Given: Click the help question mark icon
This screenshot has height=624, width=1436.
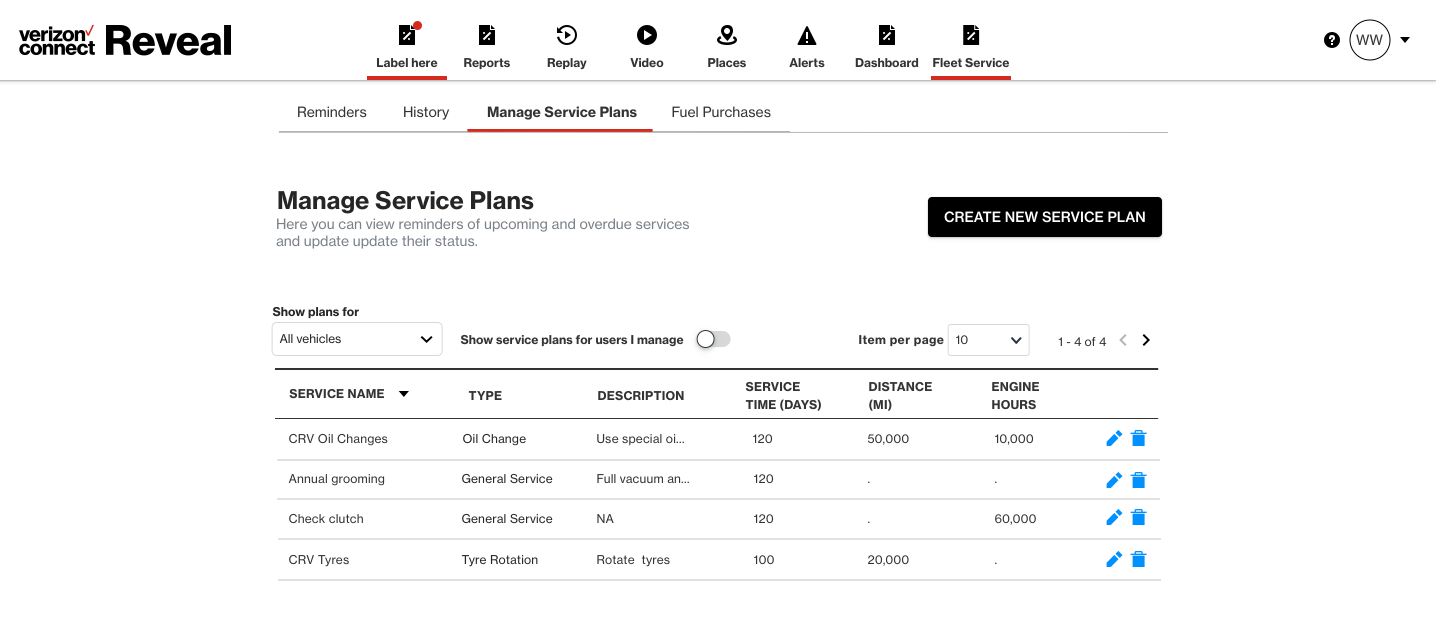Looking at the screenshot, I should [1332, 40].
